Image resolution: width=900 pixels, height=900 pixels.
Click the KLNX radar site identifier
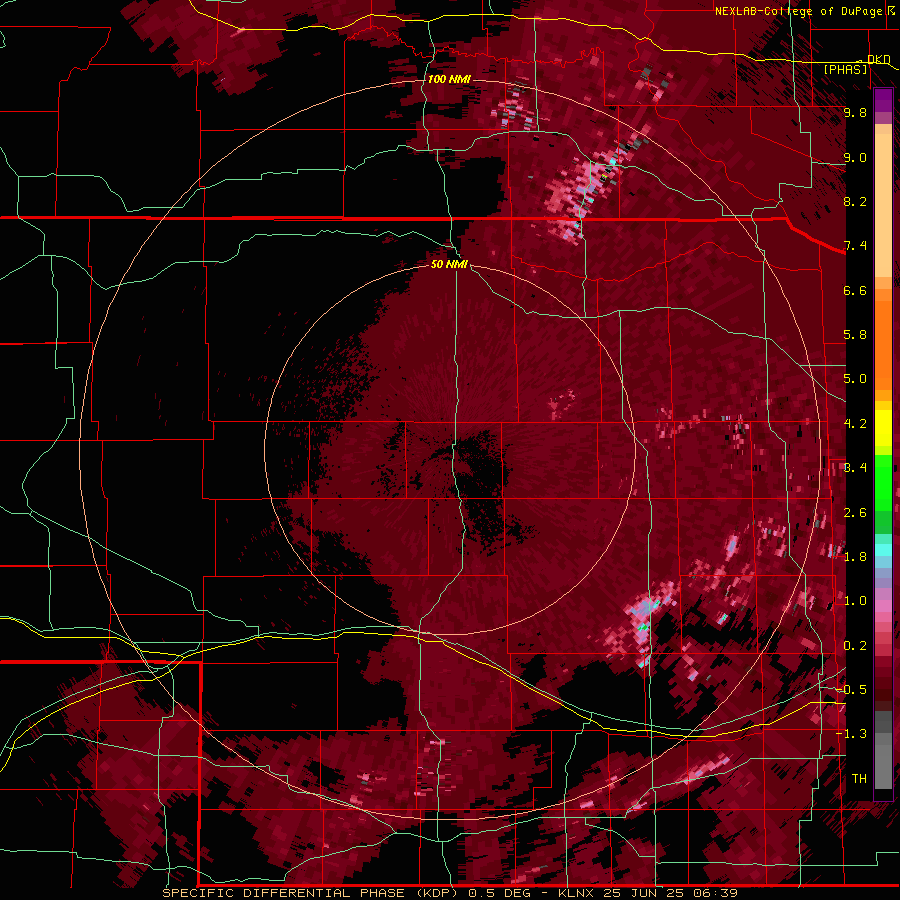point(577,893)
